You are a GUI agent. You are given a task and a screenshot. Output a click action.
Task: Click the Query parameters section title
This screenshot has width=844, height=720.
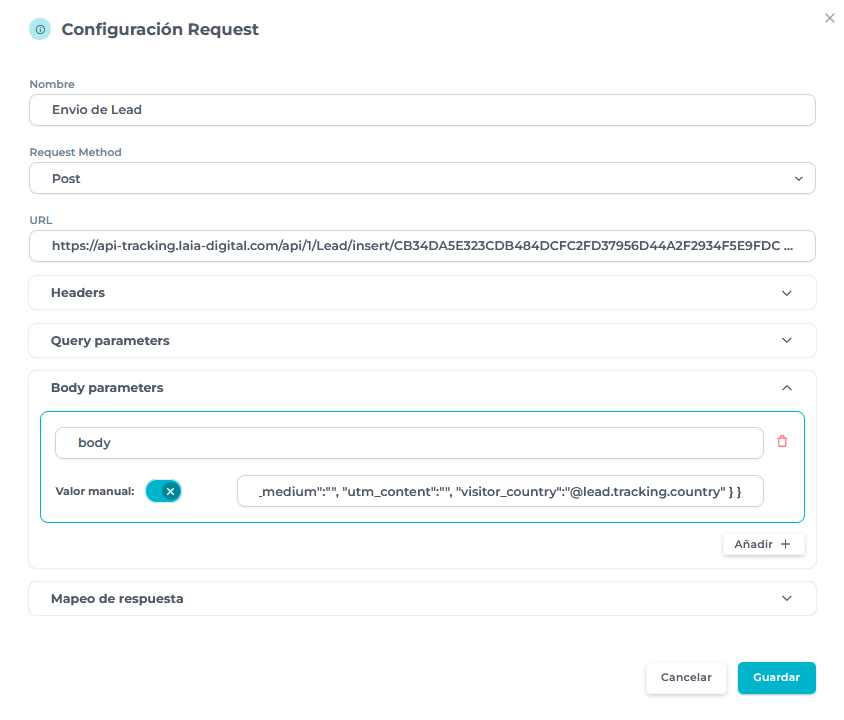[x=110, y=340]
